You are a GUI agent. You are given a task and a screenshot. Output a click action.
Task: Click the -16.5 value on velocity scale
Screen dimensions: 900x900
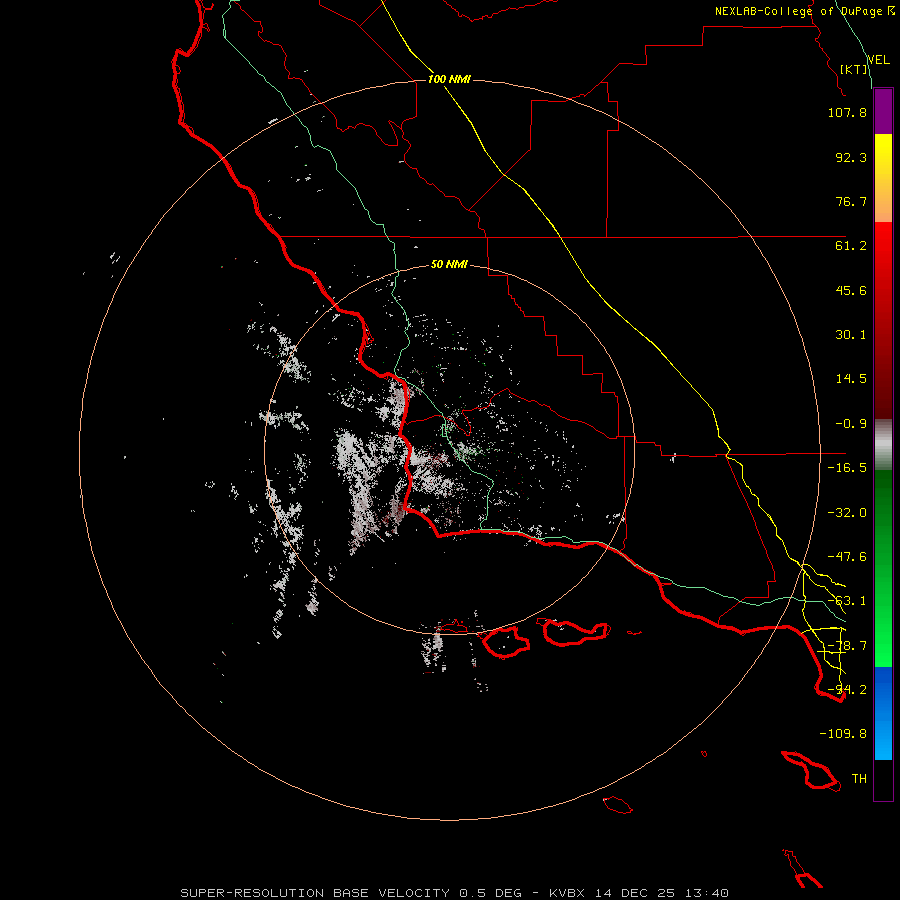pos(847,468)
